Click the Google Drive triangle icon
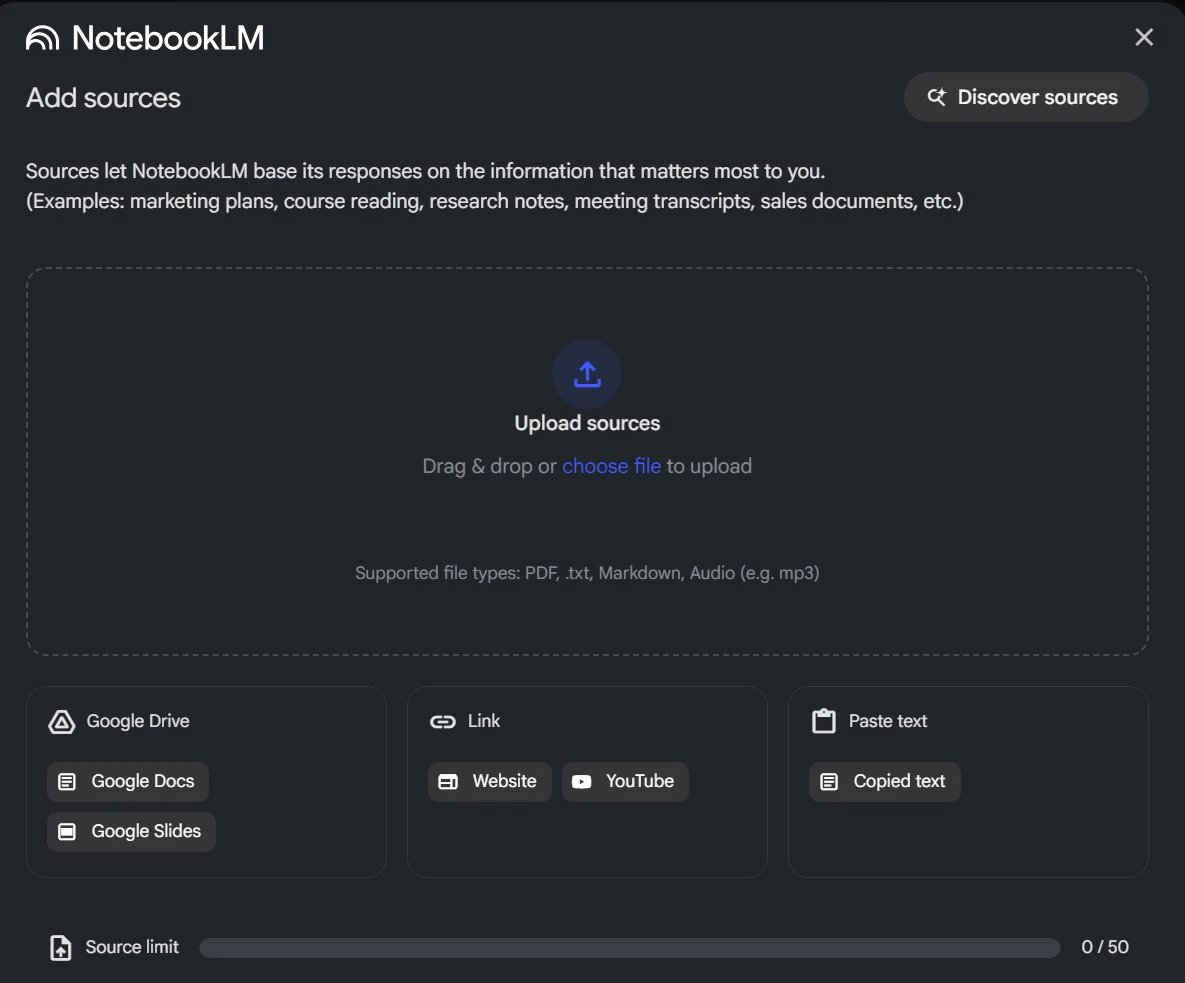Screen dimensions: 1185x983 click(x=62, y=722)
